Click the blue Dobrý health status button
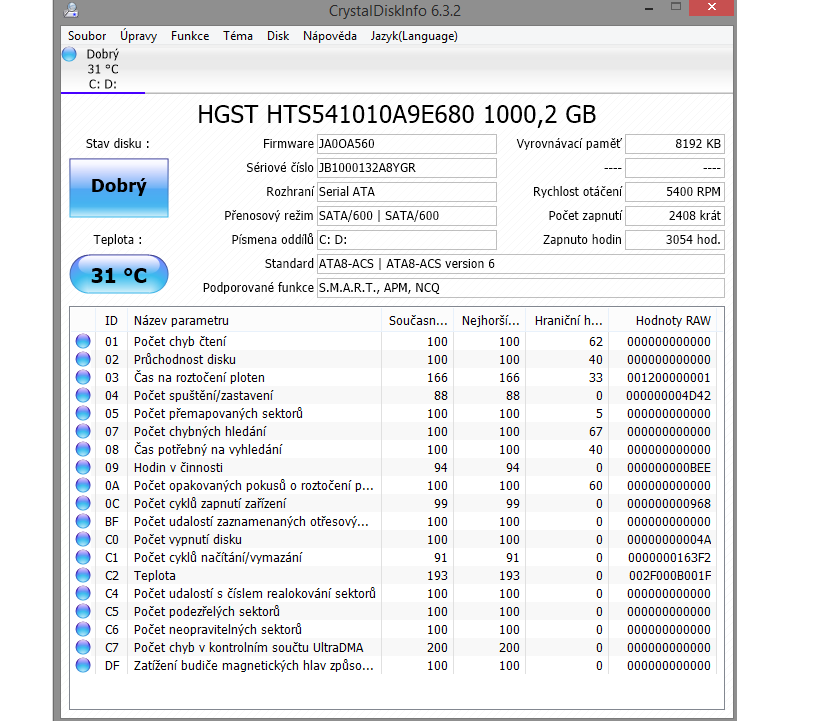Image resolution: width=819 pixels, height=723 pixels. click(119, 188)
